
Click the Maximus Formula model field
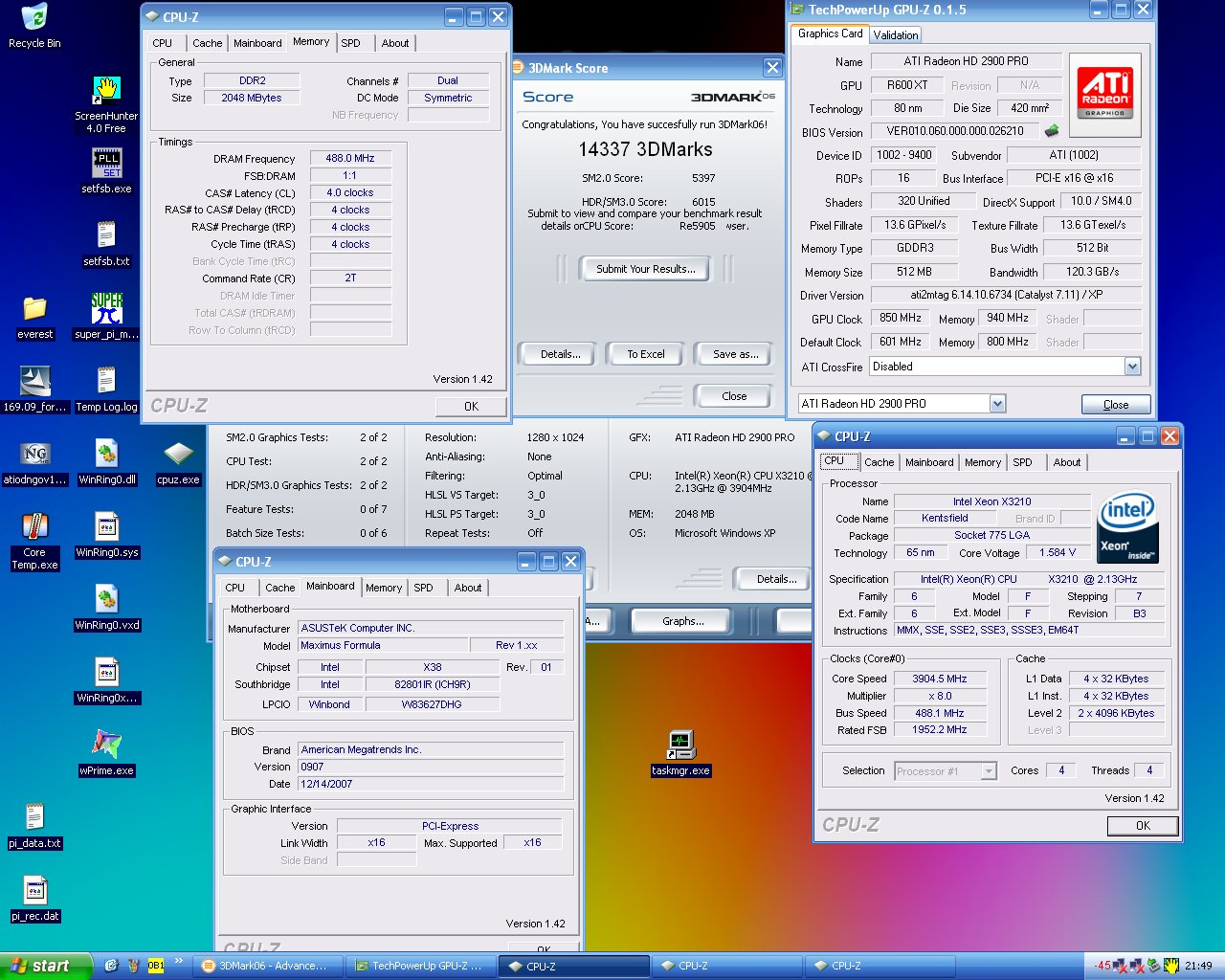[x=383, y=645]
